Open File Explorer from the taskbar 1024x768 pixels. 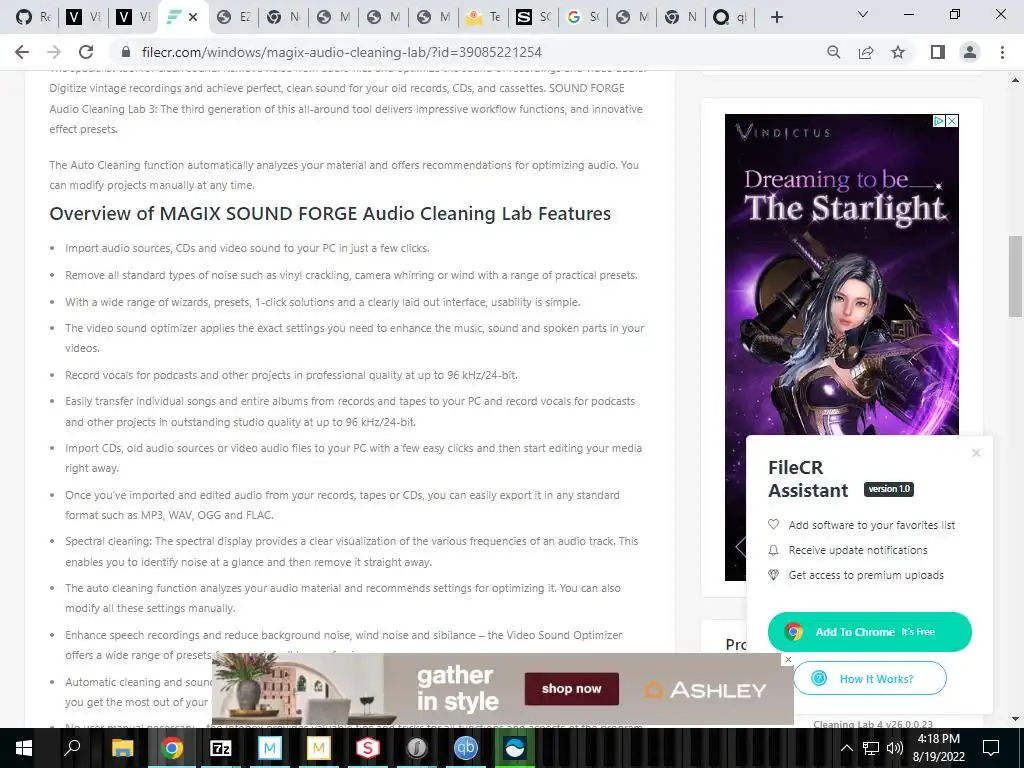click(122, 748)
